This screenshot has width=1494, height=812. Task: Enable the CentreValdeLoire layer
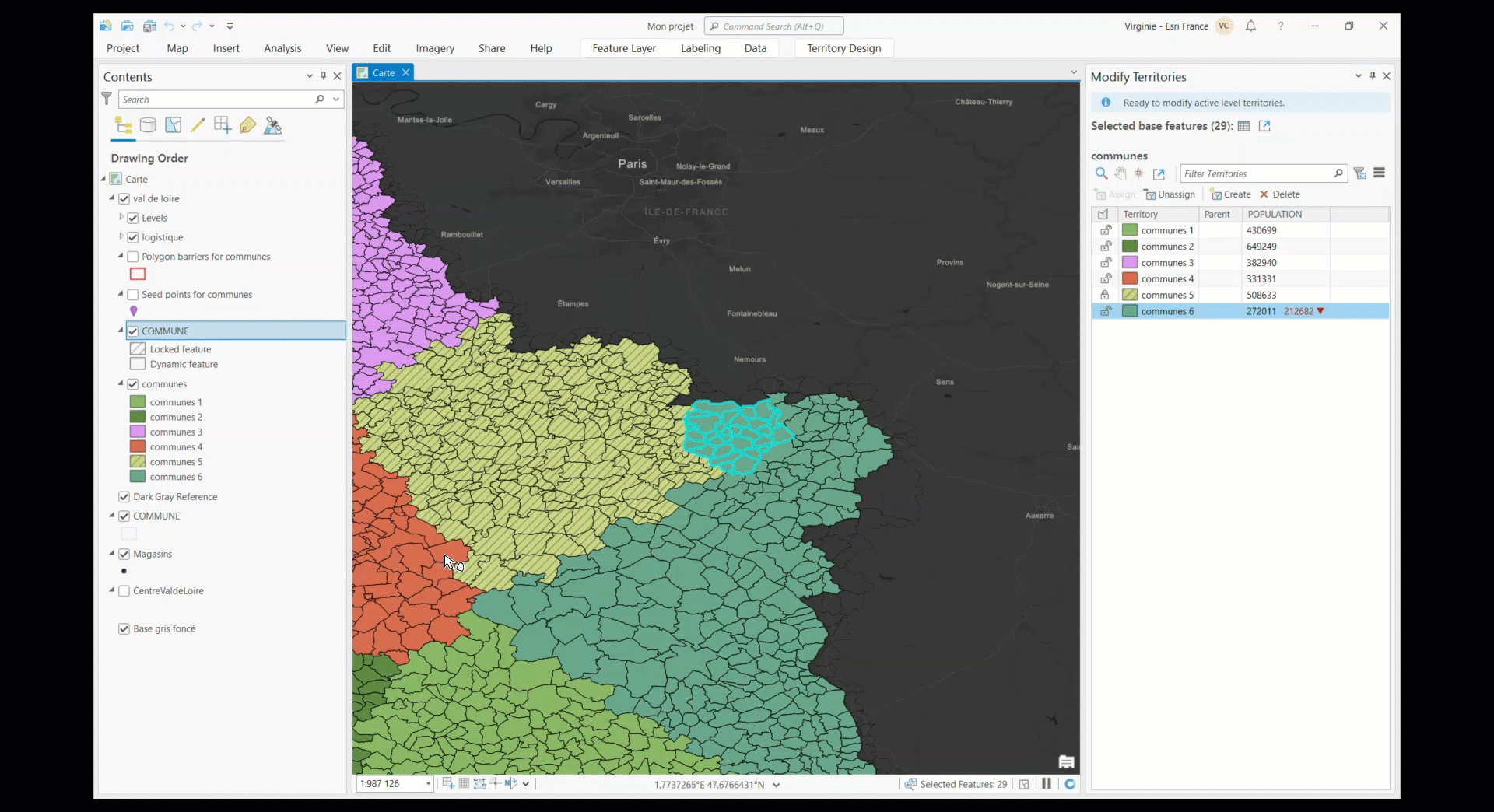click(x=124, y=591)
